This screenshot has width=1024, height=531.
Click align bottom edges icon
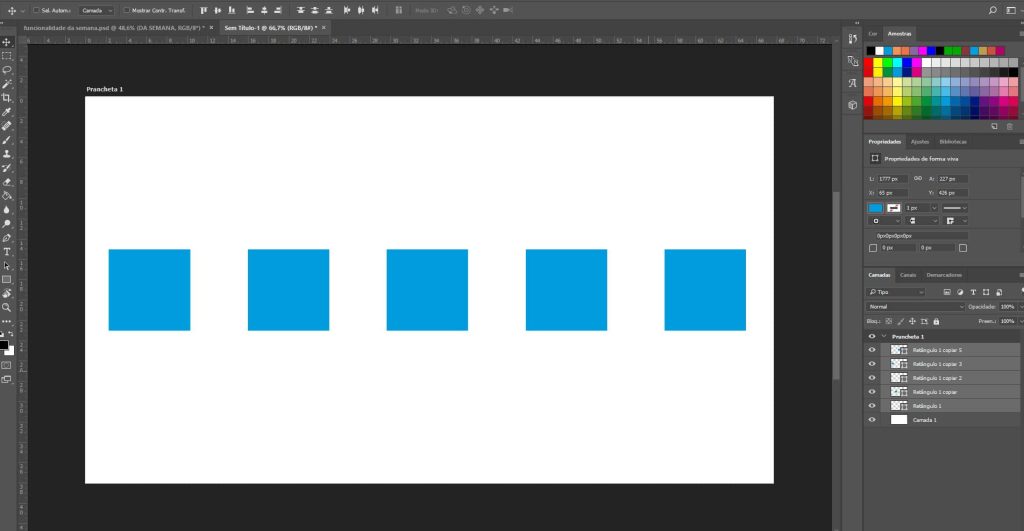point(231,10)
